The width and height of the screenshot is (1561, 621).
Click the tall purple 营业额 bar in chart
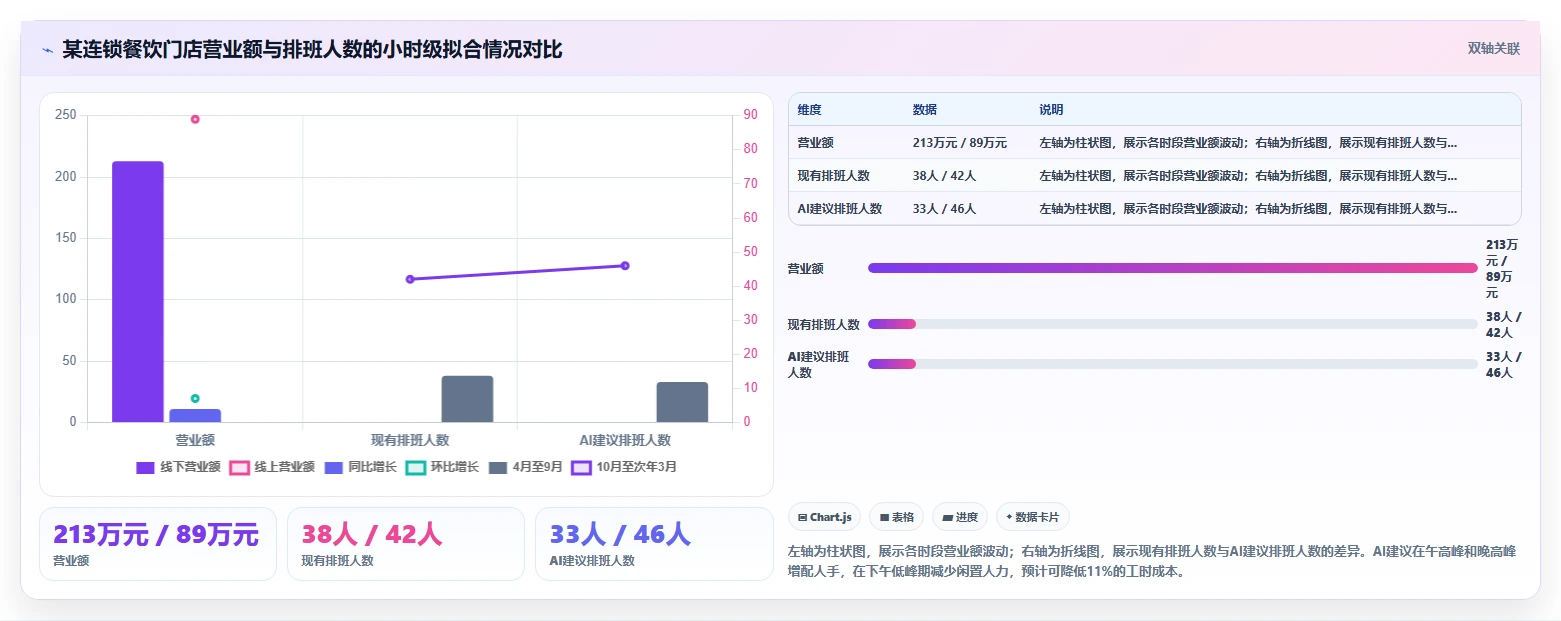[138, 291]
